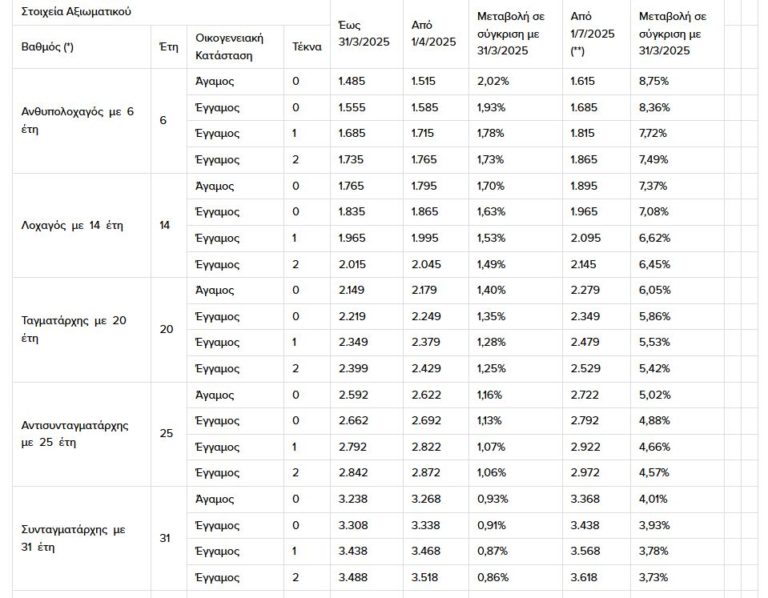
Task: Click the 3.618 salary value
Action: [584, 577]
